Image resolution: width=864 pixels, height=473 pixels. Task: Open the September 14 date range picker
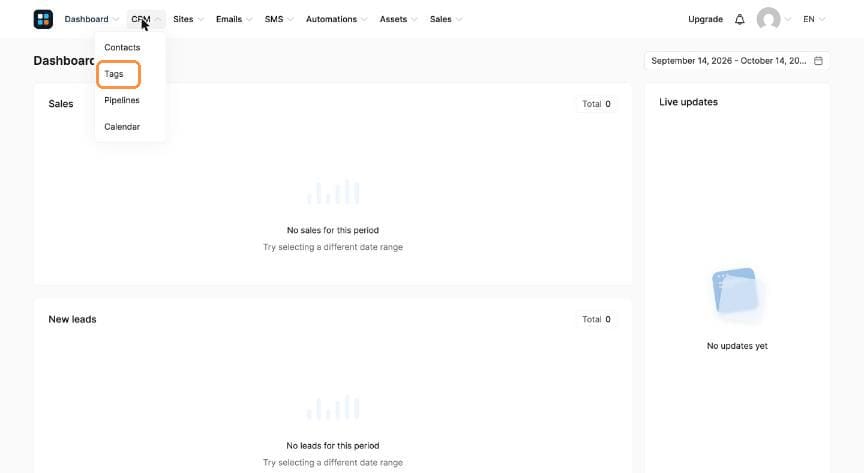point(737,61)
